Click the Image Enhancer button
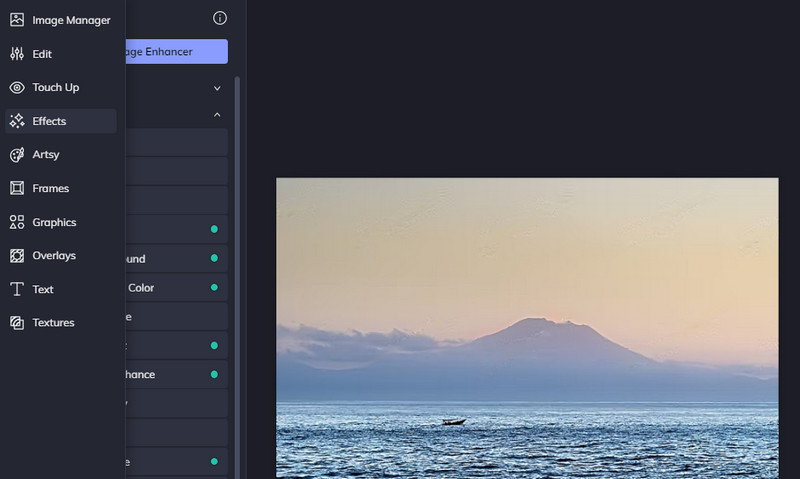The width and height of the screenshot is (800, 479). coord(176,52)
